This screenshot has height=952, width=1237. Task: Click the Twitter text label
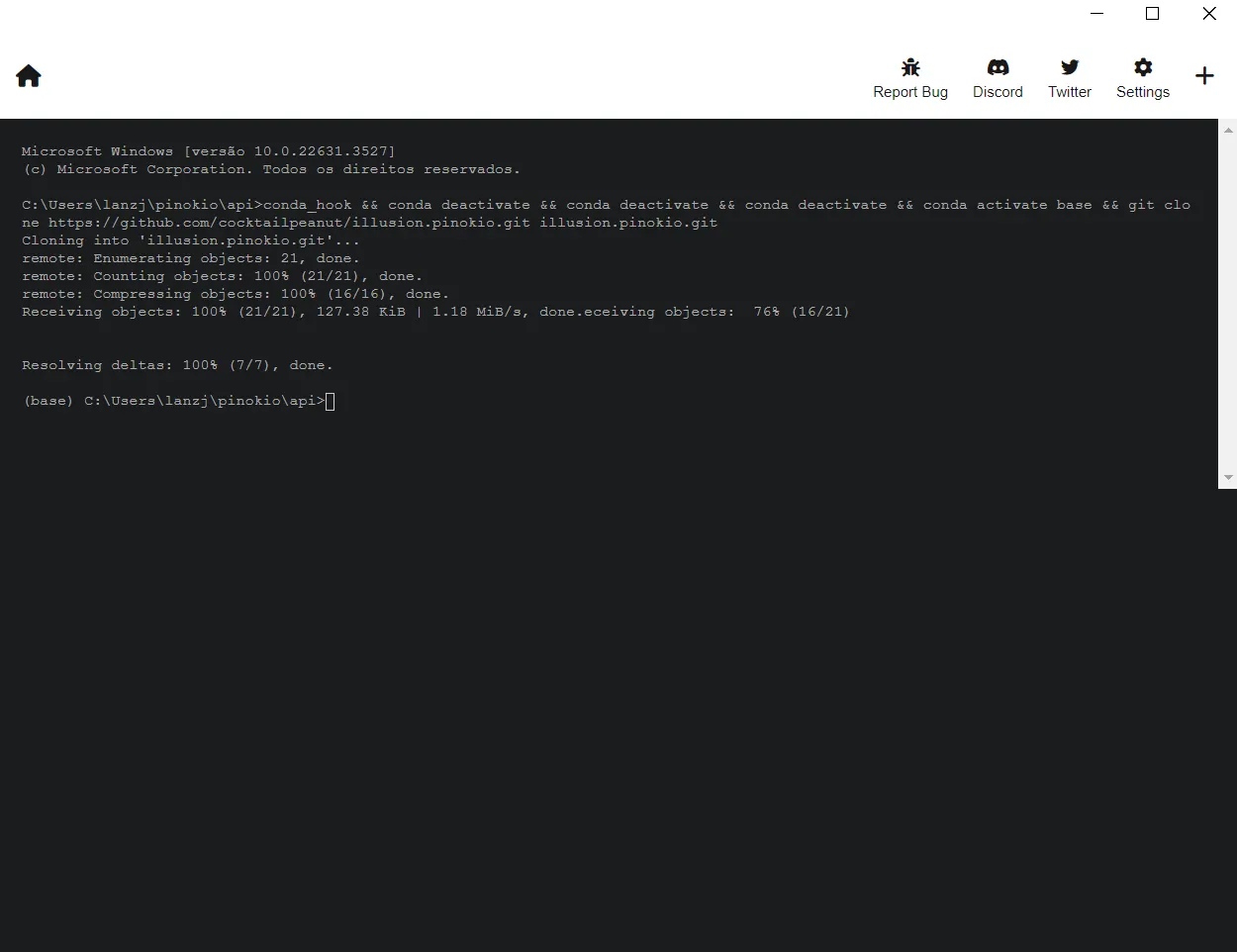[x=1070, y=92]
